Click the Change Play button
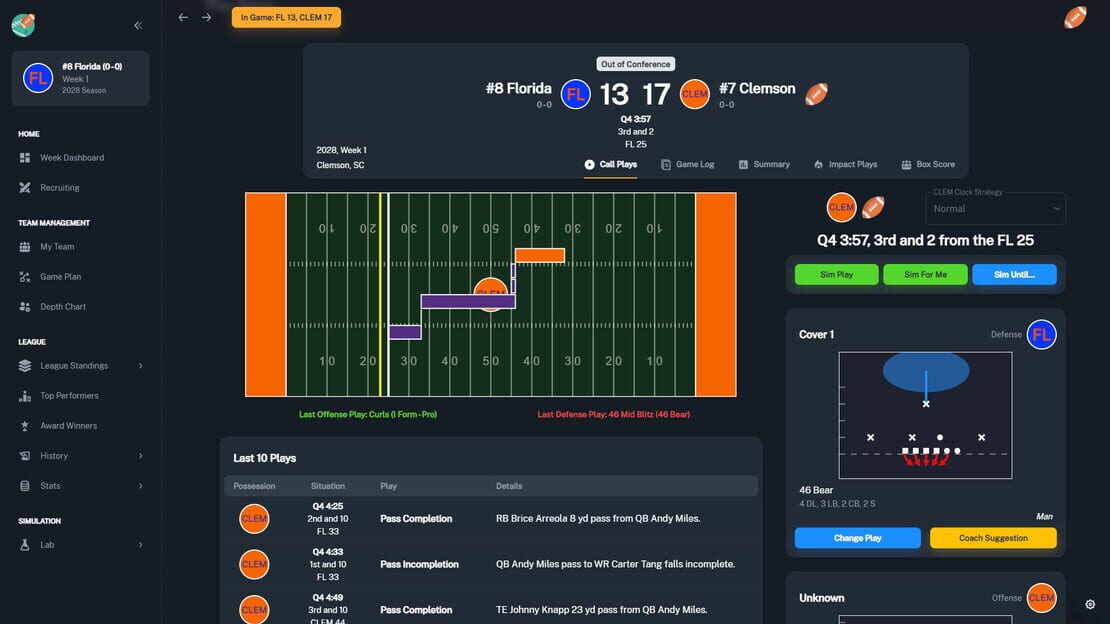Screen dimensions: 1110x624 click(x=857, y=538)
